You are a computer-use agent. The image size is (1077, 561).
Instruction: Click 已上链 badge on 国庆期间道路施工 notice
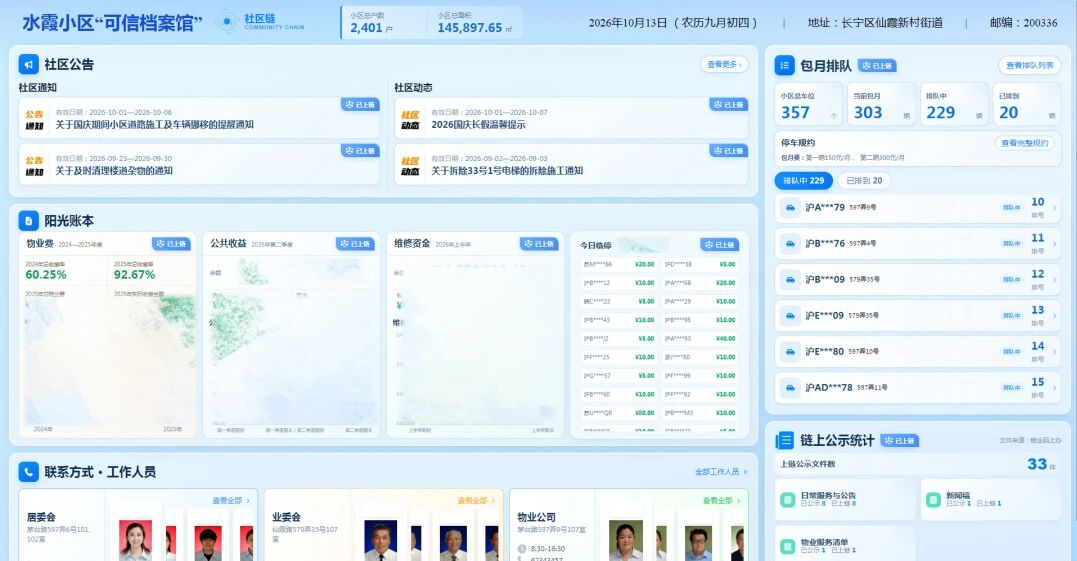click(x=360, y=104)
